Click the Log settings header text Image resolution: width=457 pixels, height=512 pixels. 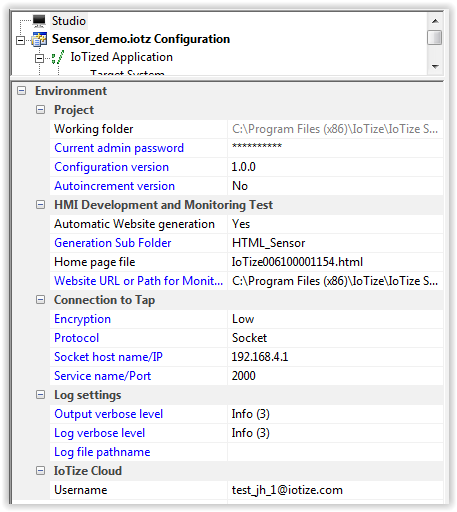(x=88, y=395)
